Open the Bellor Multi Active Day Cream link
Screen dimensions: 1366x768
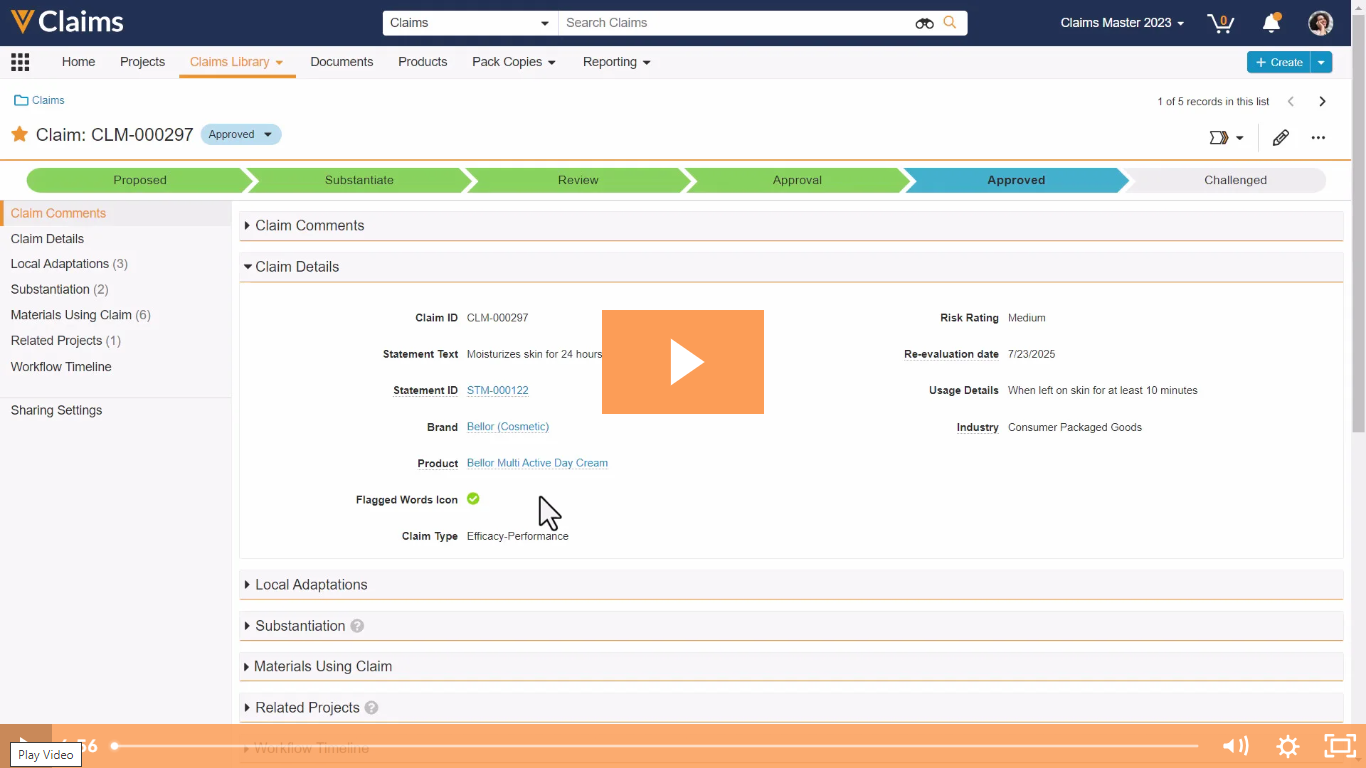(x=537, y=463)
